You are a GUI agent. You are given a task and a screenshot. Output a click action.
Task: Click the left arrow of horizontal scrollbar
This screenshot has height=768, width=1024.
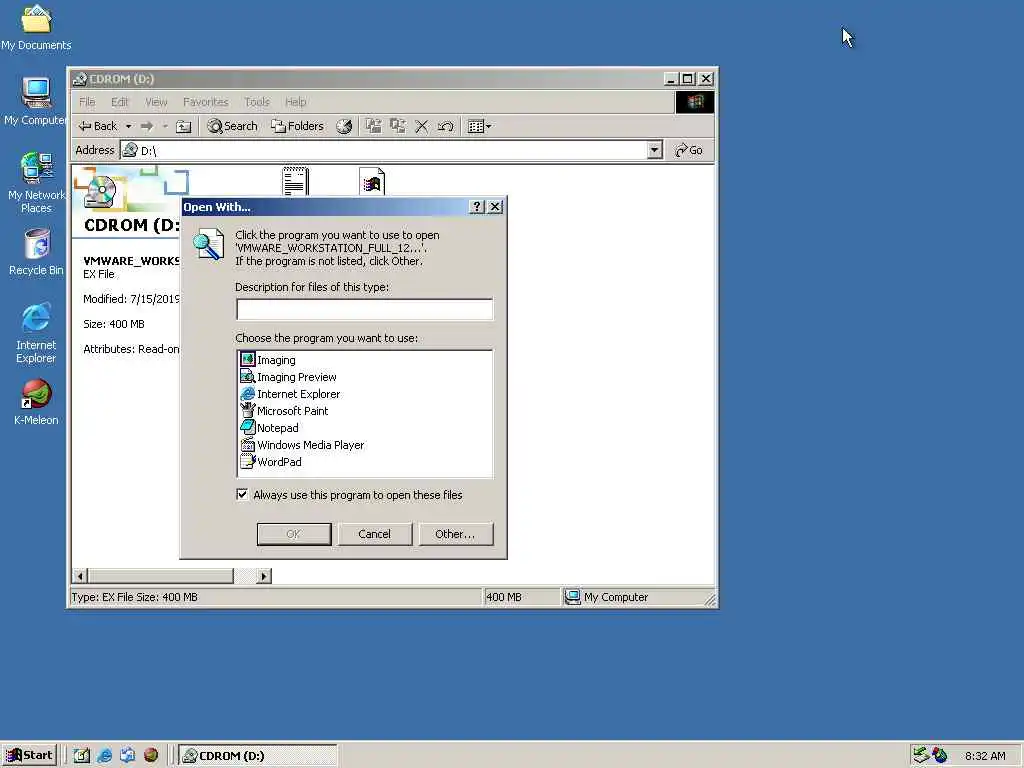click(80, 576)
